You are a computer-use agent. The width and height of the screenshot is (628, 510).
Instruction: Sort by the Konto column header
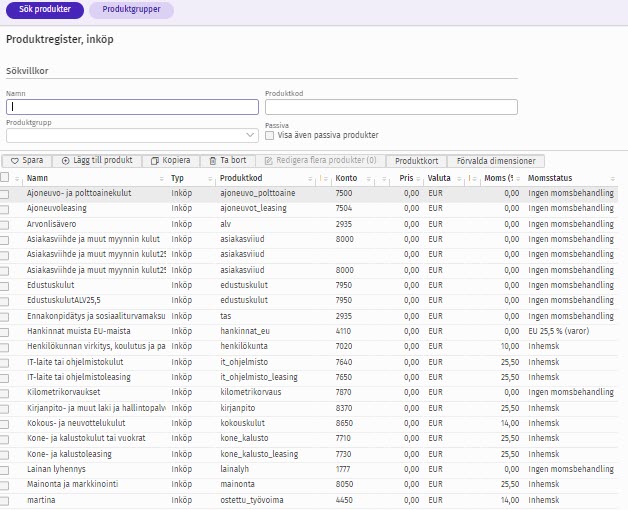(346, 178)
